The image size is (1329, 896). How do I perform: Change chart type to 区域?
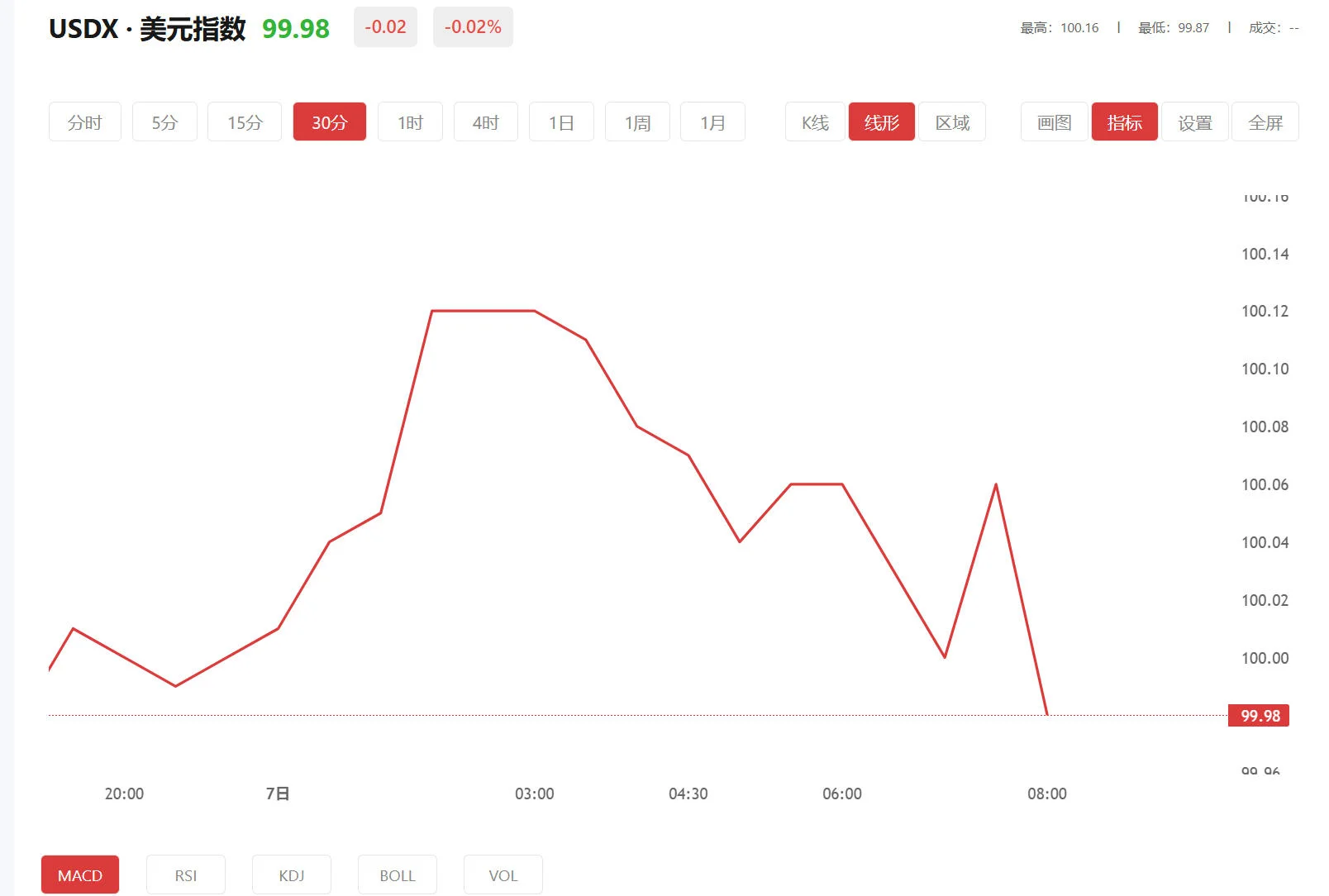(x=952, y=122)
